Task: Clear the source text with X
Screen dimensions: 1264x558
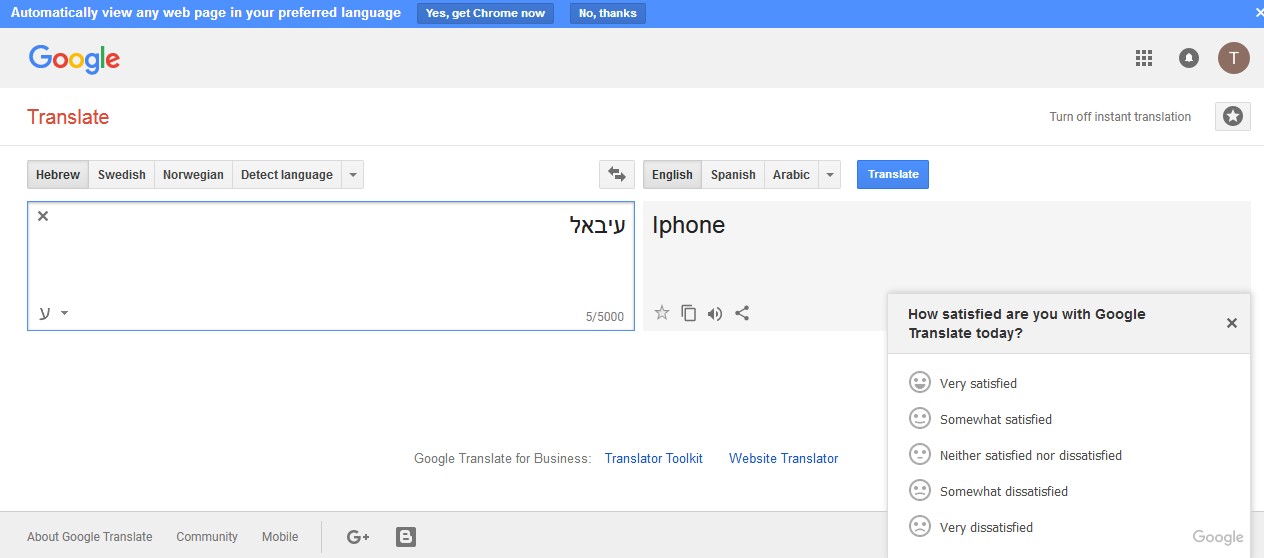Action: [x=43, y=216]
